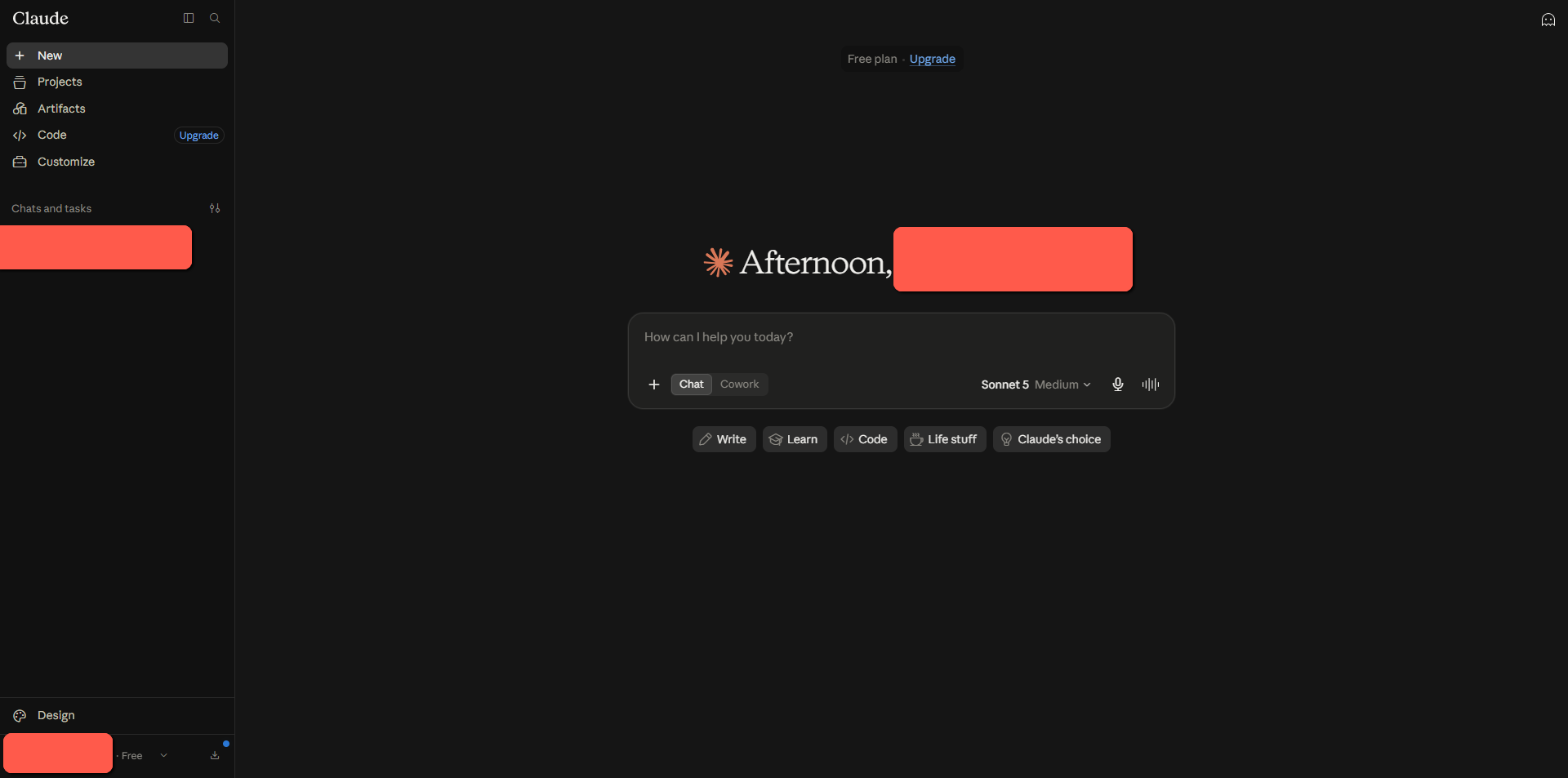The image size is (1568, 778).
Task: Click the Customize briefcase icon
Action: (20, 162)
